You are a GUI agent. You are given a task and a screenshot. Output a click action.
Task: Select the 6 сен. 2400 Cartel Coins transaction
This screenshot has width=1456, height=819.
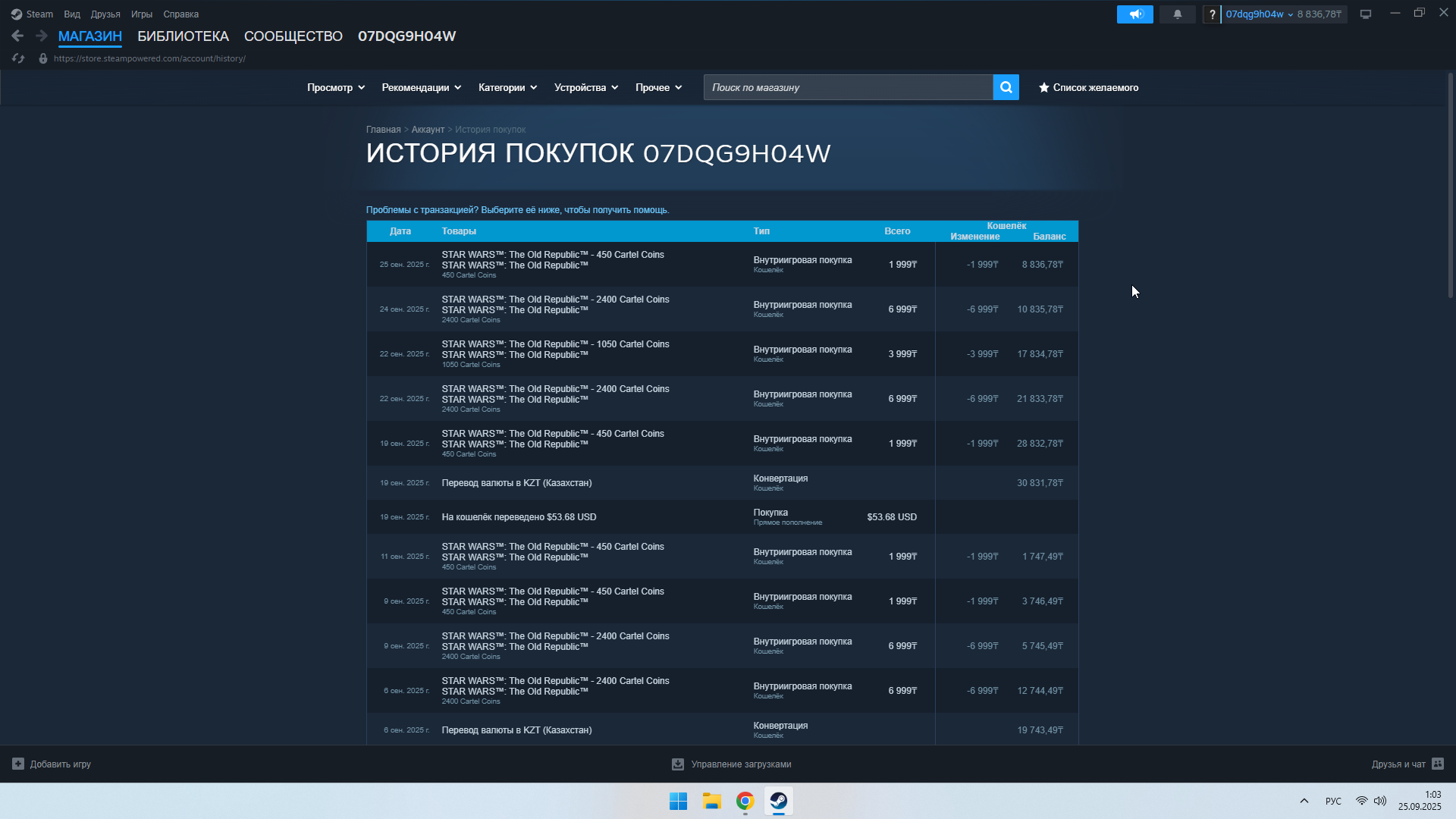pos(722,691)
